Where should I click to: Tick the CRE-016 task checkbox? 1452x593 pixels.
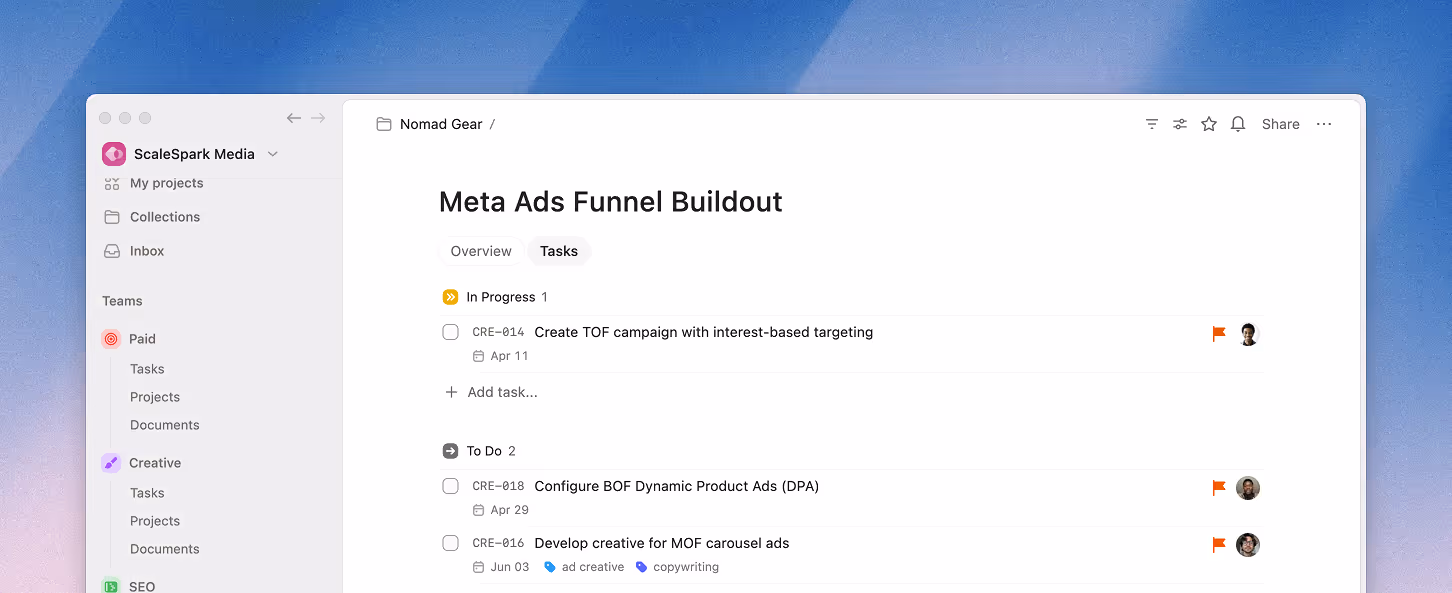pyautogui.click(x=451, y=543)
